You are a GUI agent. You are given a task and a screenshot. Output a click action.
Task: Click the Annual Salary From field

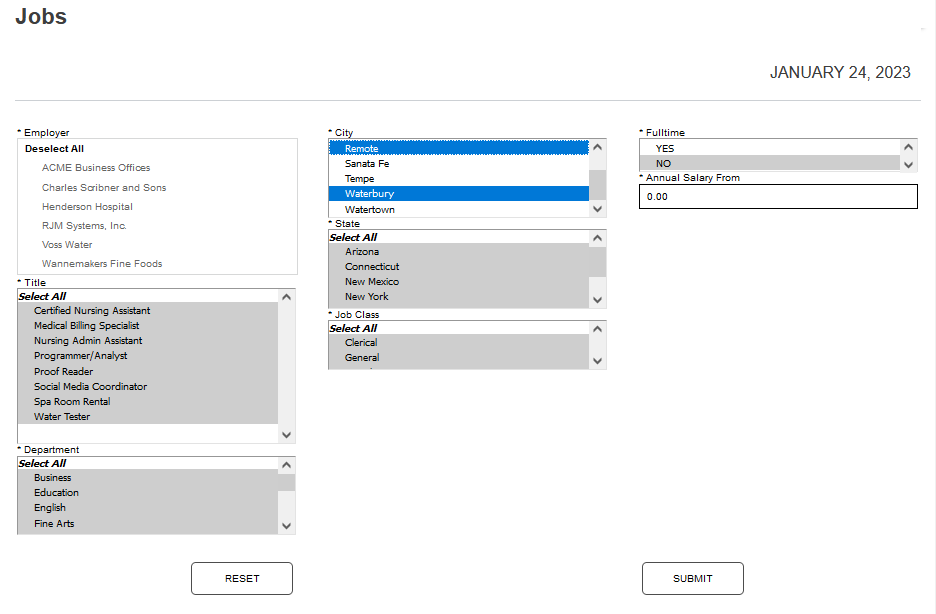tap(777, 197)
